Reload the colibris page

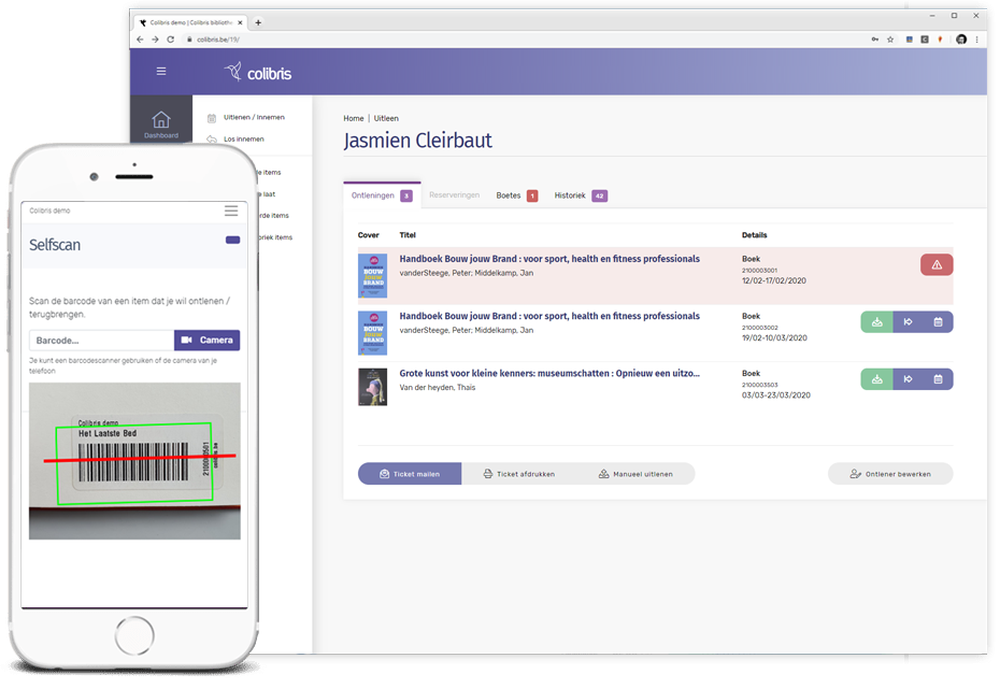pos(170,40)
